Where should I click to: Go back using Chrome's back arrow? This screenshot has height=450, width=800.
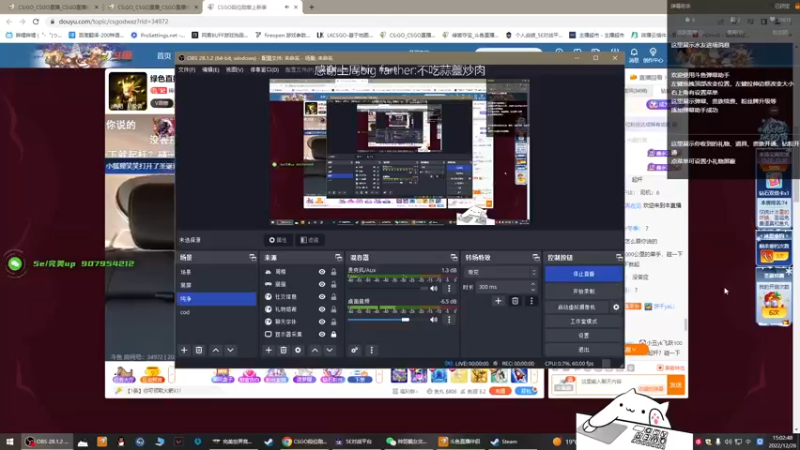click(x=9, y=21)
